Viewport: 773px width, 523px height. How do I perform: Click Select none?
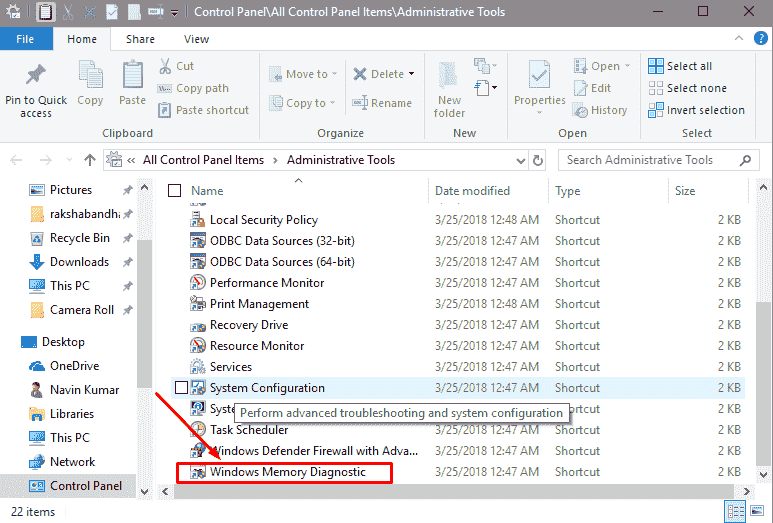pyautogui.click(x=687, y=88)
